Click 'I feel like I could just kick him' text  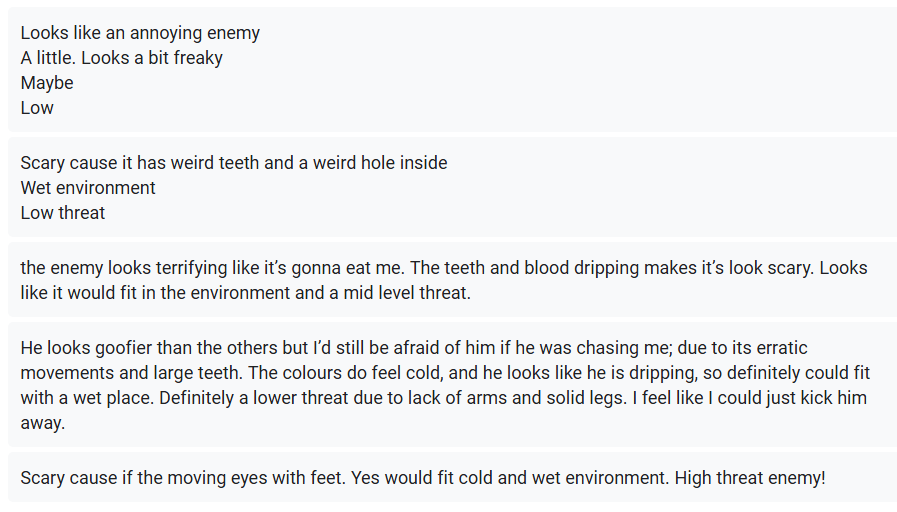[x=750, y=398]
